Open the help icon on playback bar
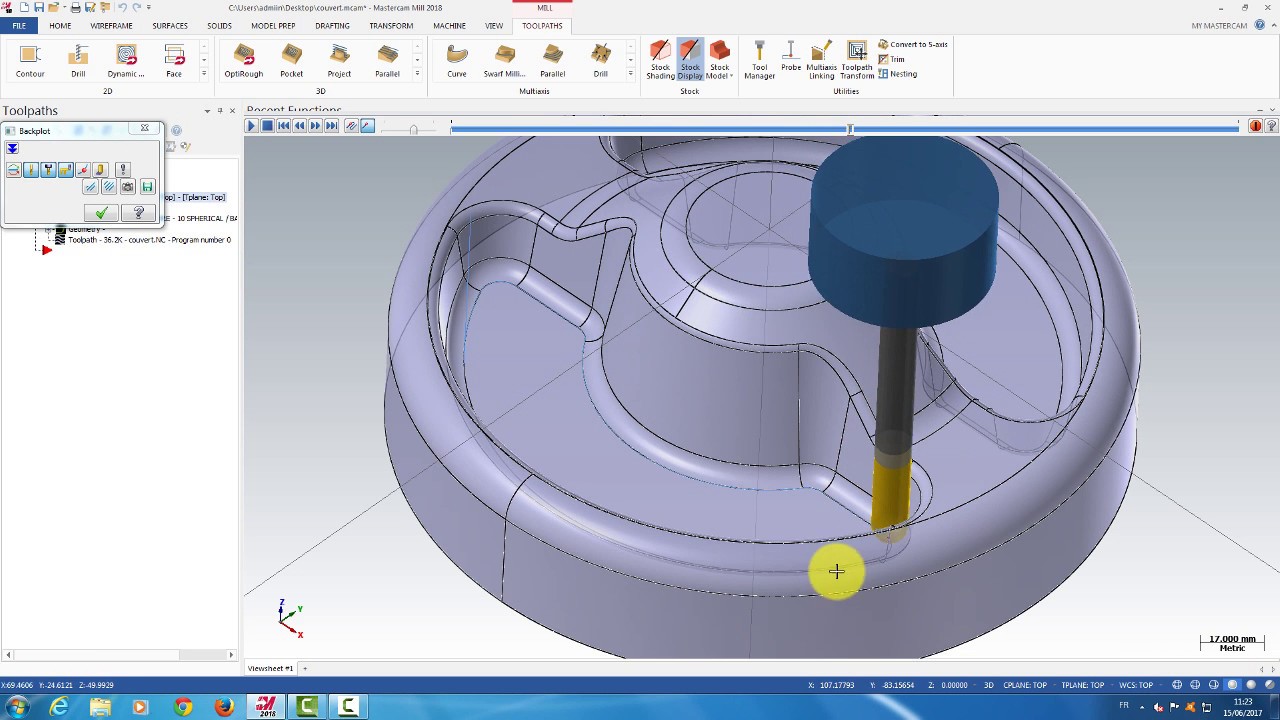 pos(1271,126)
